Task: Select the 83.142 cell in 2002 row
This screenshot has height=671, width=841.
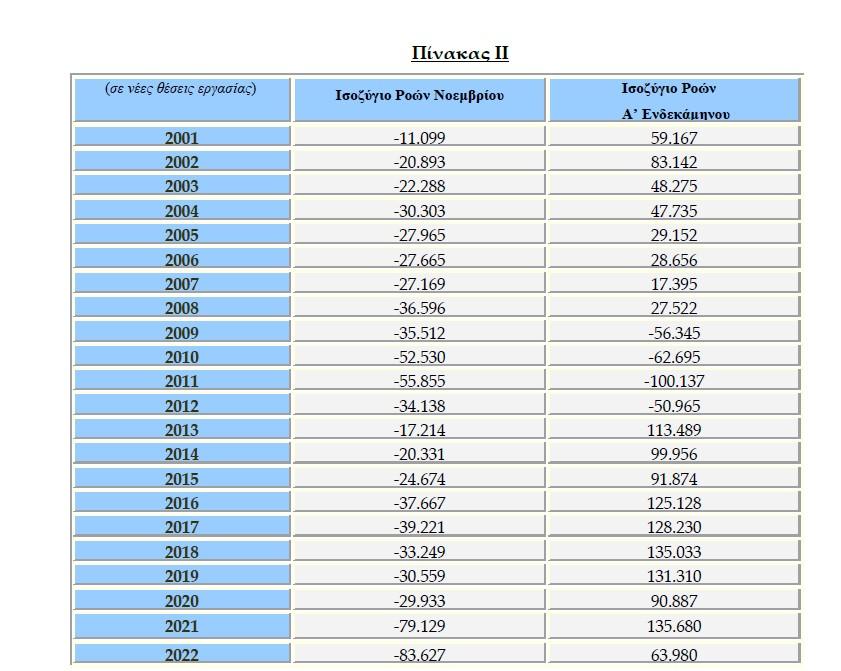Action: click(x=674, y=160)
